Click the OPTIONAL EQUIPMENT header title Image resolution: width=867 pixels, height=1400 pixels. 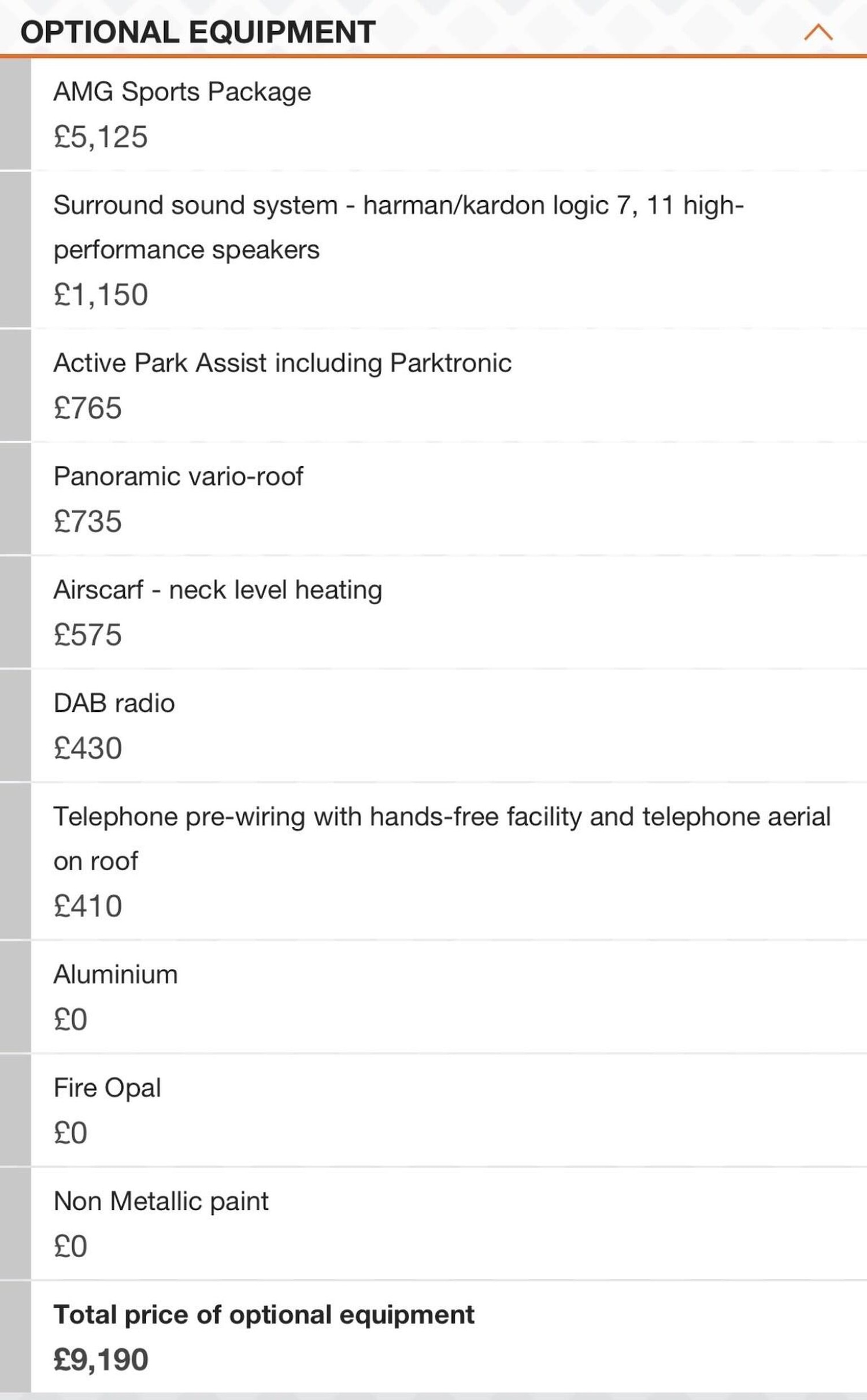[198, 32]
